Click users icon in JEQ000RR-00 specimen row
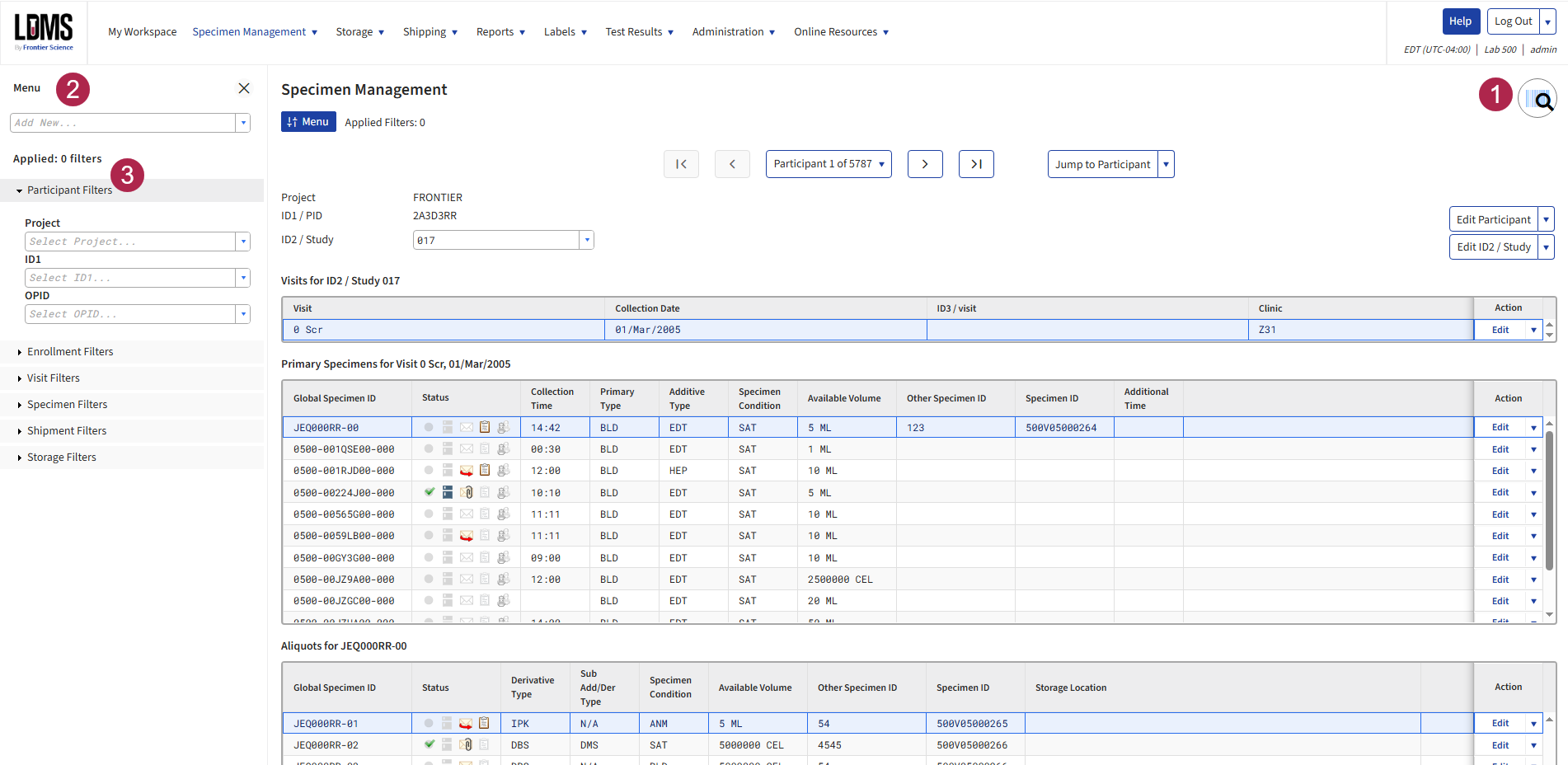The image size is (1568, 765). 503,427
